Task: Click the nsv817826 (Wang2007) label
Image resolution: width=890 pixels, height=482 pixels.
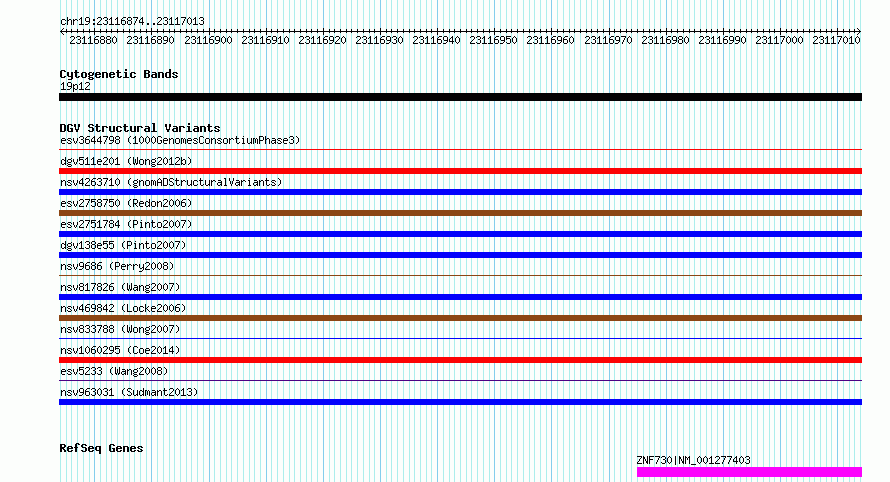Action: tap(120, 287)
